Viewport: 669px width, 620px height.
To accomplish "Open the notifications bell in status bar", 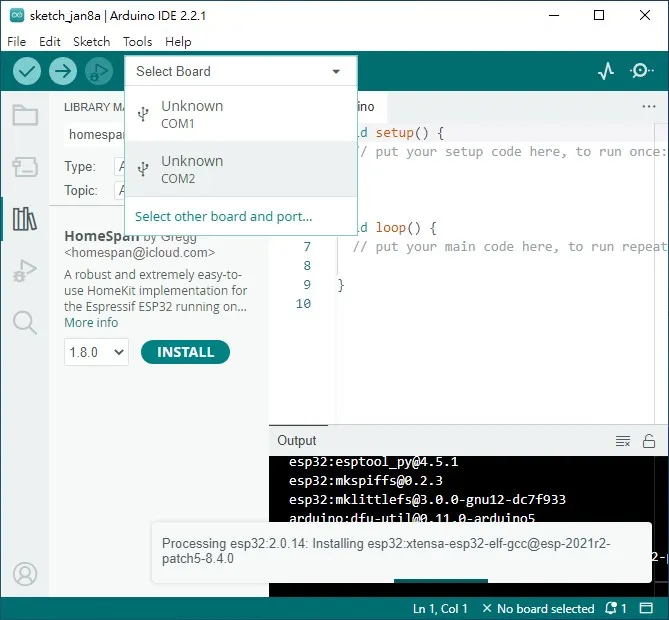I will [x=616, y=608].
